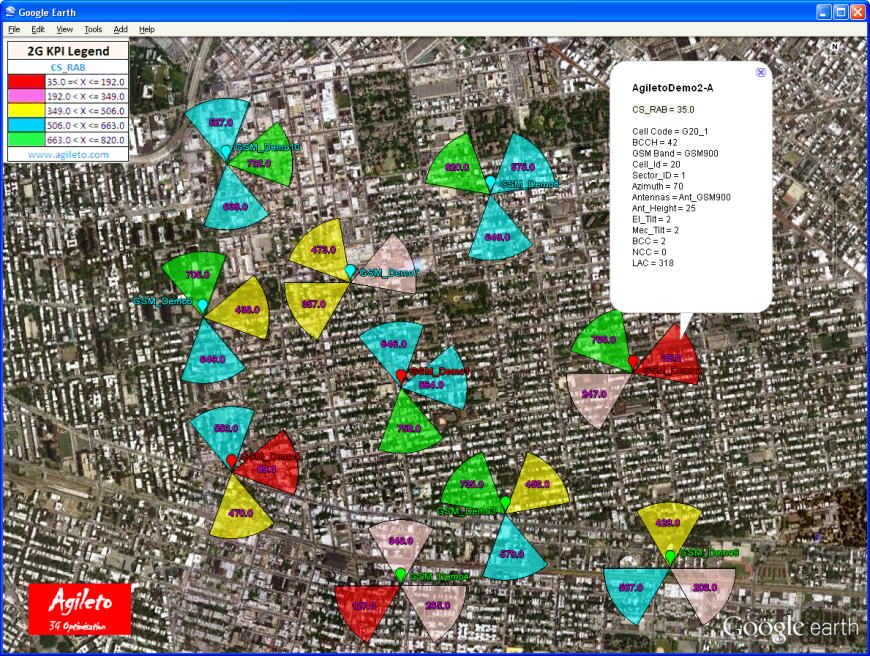The height and width of the screenshot is (656, 870).
Task: Open the Tools menu
Action: (x=93, y=30)
